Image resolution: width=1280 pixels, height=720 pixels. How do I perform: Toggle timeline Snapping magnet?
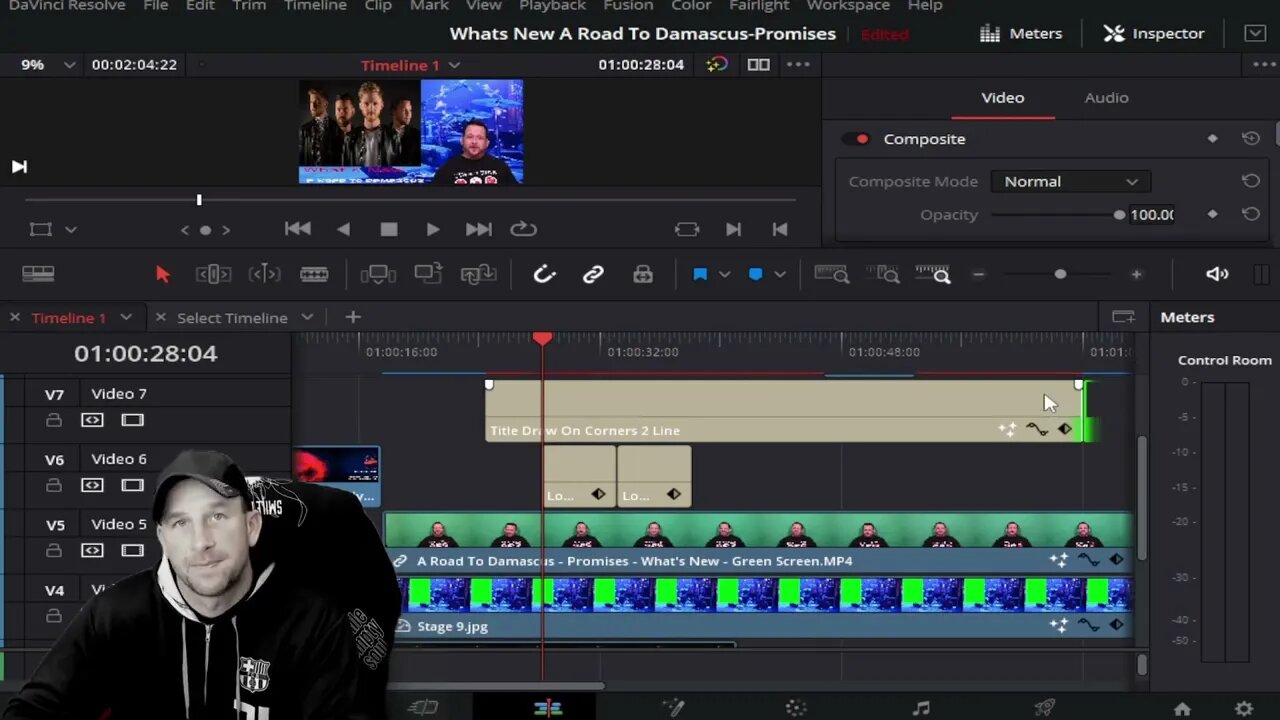tap(544, 274)
